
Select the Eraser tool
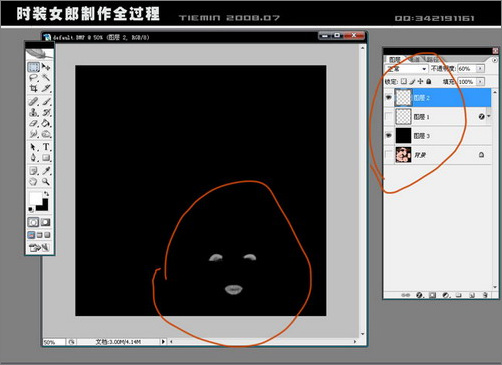pyautogui.click(x=33, y=123)
